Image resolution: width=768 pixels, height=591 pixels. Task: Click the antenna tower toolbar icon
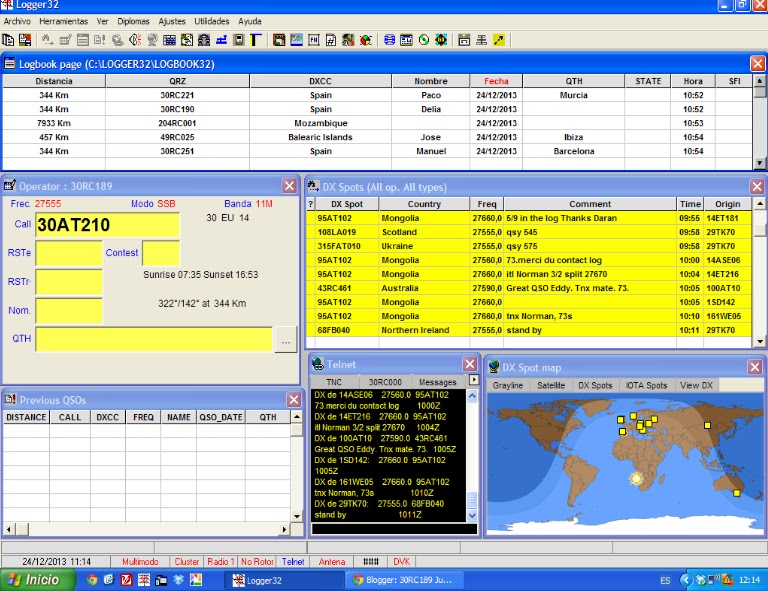click(481, 40)
